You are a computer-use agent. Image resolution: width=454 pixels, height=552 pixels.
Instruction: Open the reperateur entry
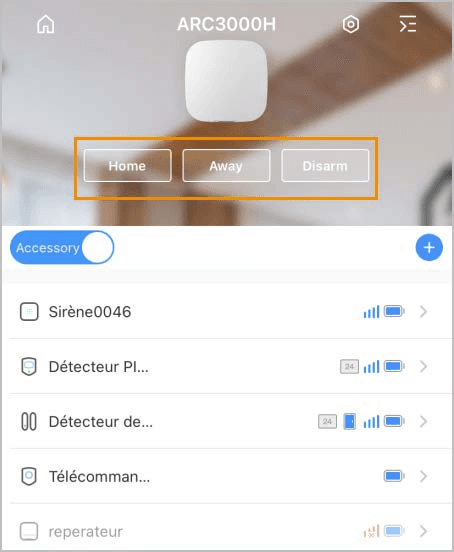point(227,528)
